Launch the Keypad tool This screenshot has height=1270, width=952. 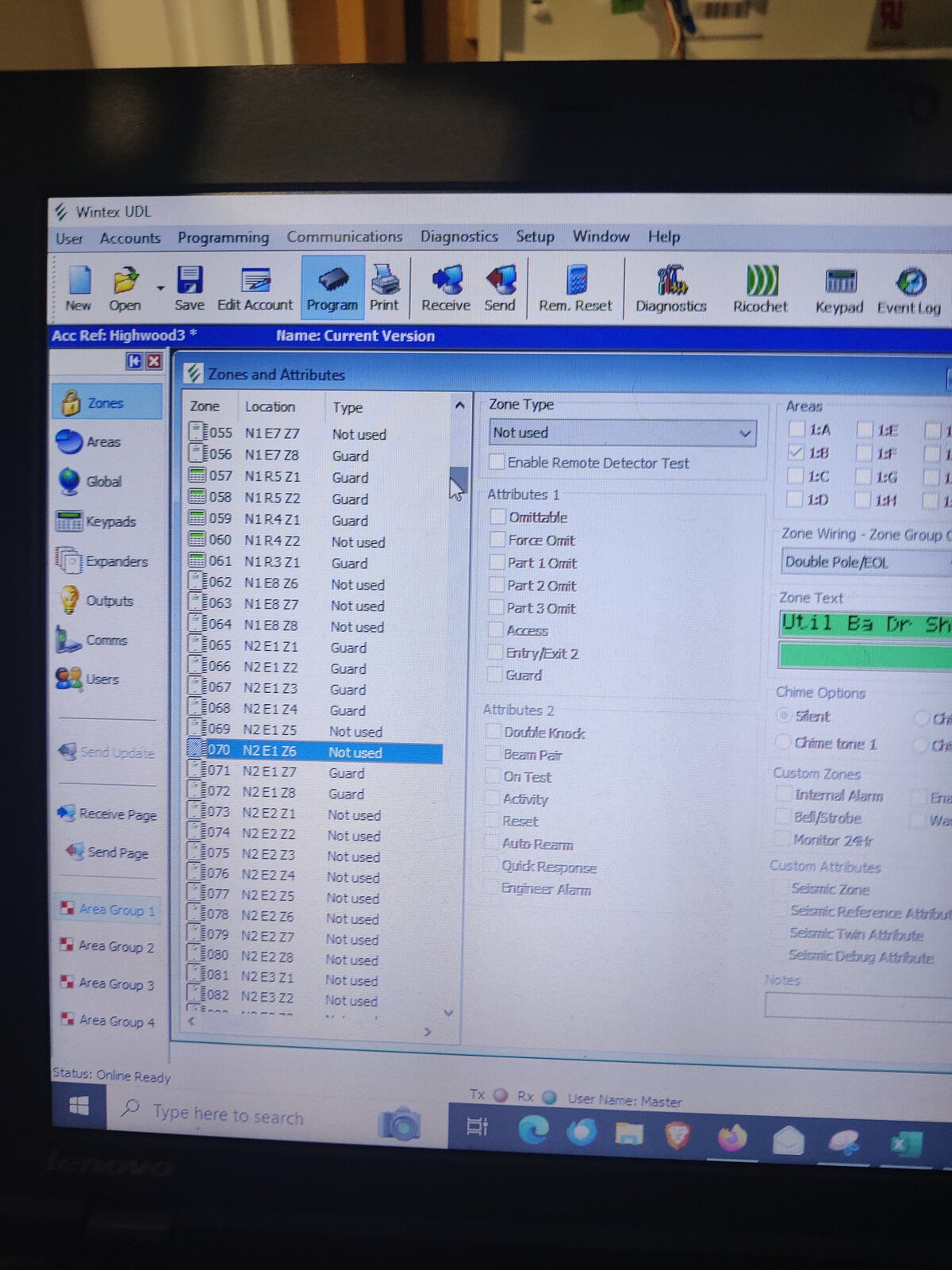pos(839,291)
